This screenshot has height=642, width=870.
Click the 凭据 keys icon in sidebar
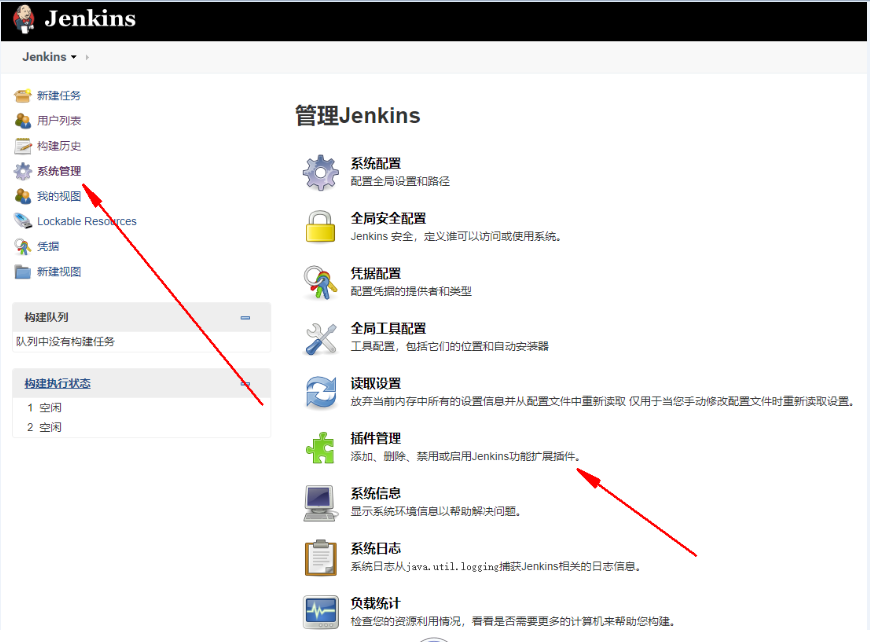tap(23, 246)
